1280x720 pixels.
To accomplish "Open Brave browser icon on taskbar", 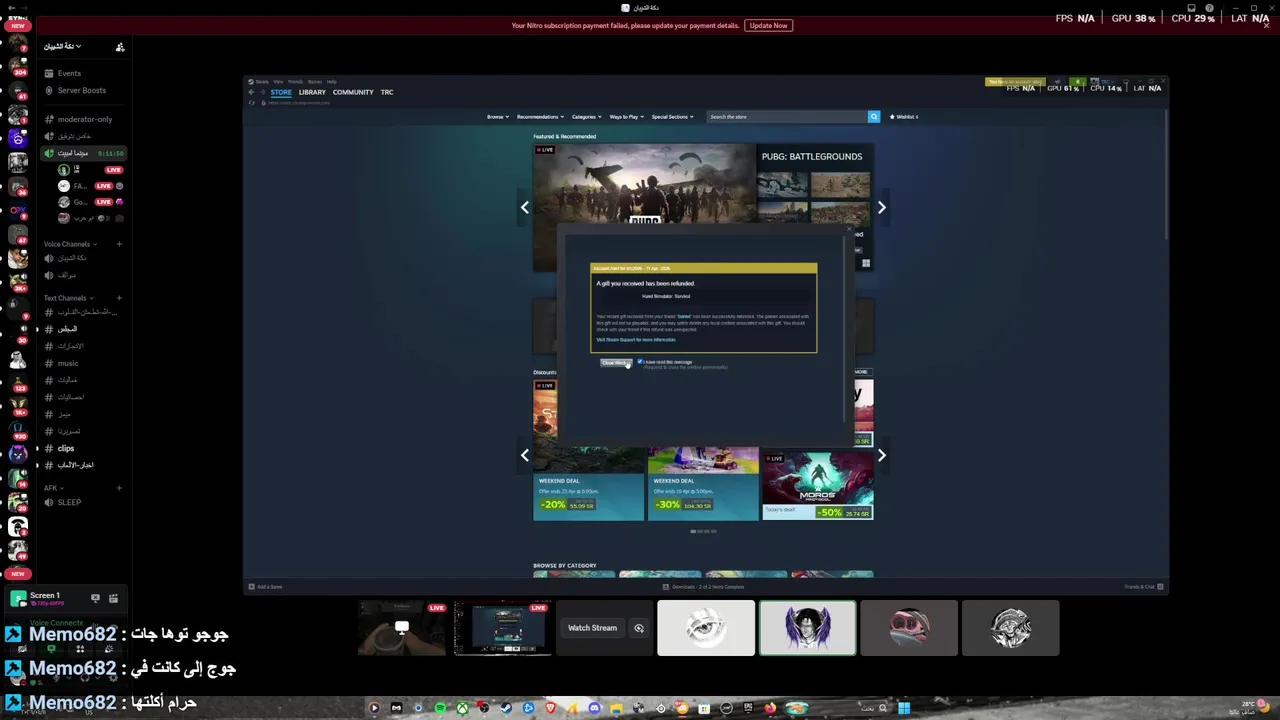I will 550,708.
